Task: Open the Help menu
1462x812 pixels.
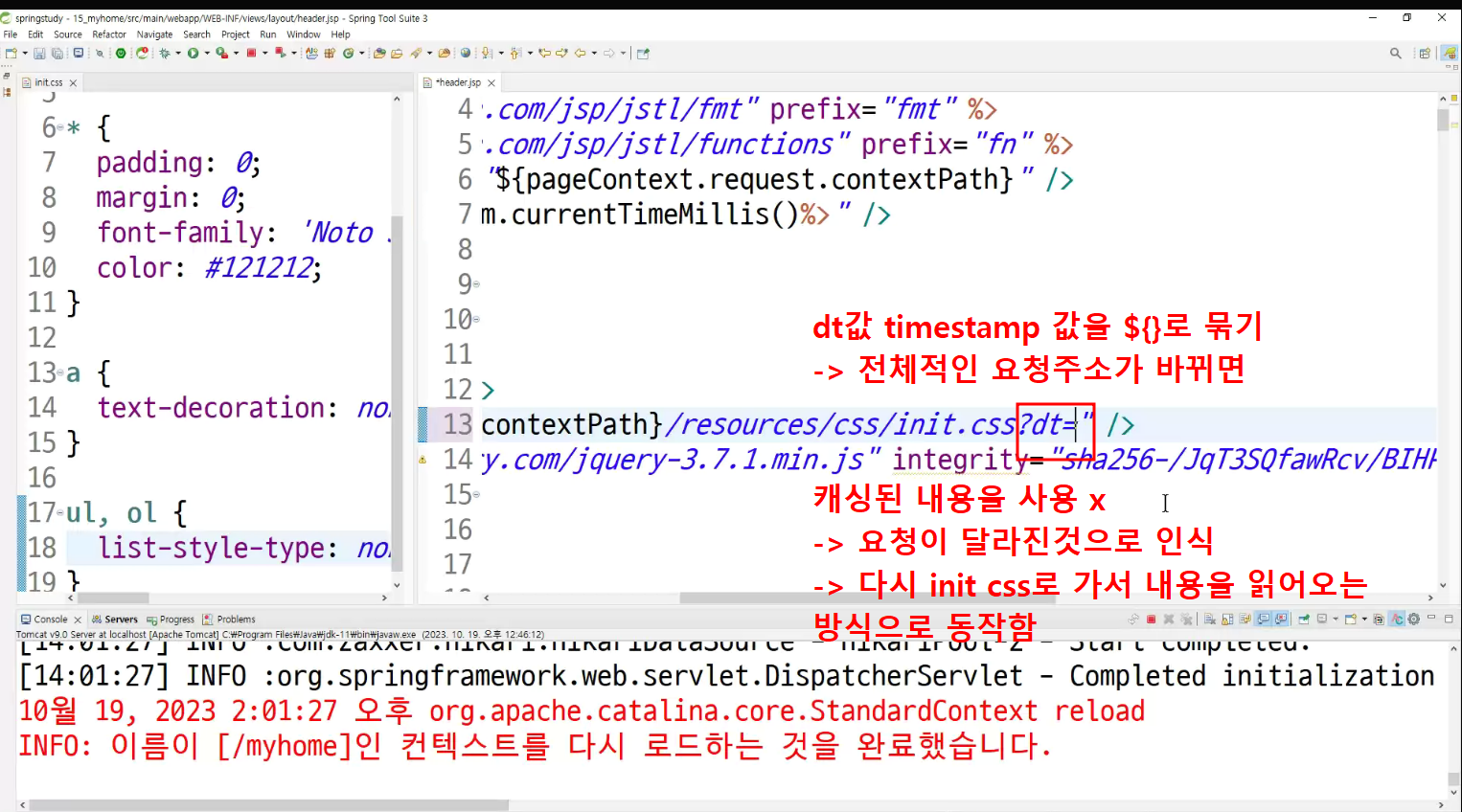Action: pyautogui.click(x=340, y=34)
